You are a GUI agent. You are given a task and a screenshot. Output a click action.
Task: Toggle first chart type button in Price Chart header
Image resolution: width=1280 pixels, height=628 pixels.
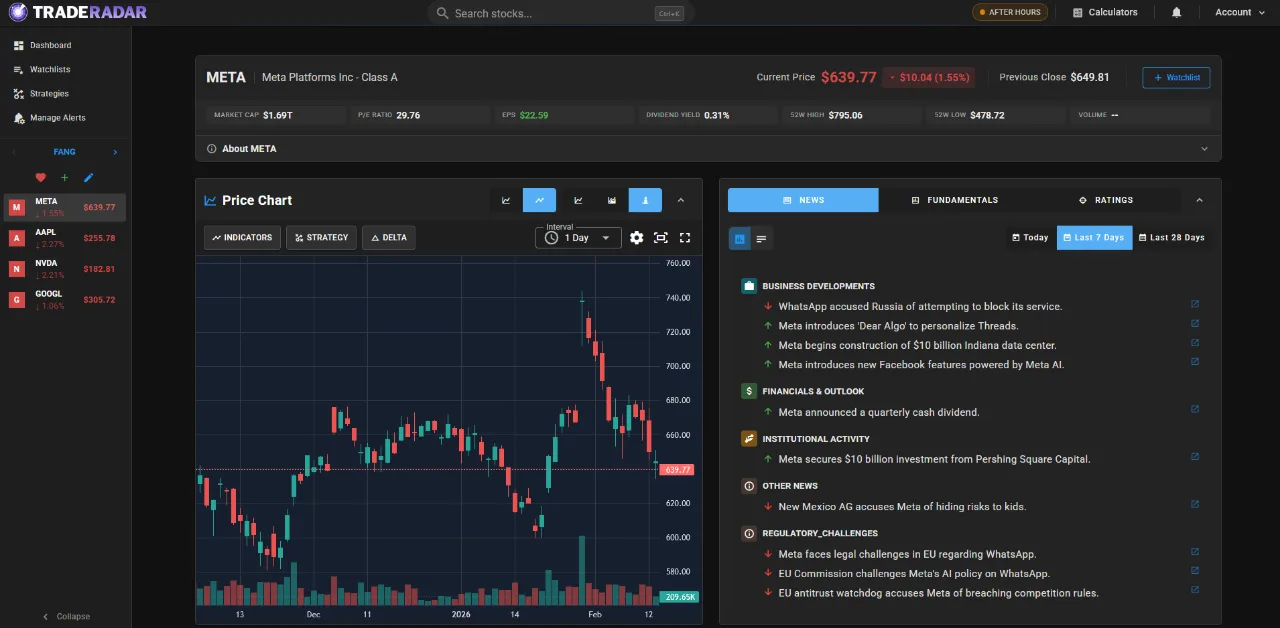[x=506, y=200]
